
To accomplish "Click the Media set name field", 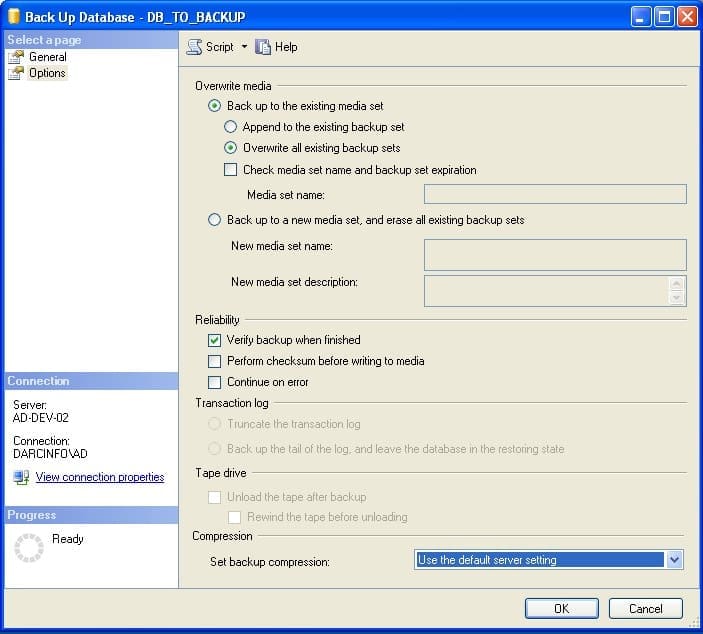I will coord(555,194).
